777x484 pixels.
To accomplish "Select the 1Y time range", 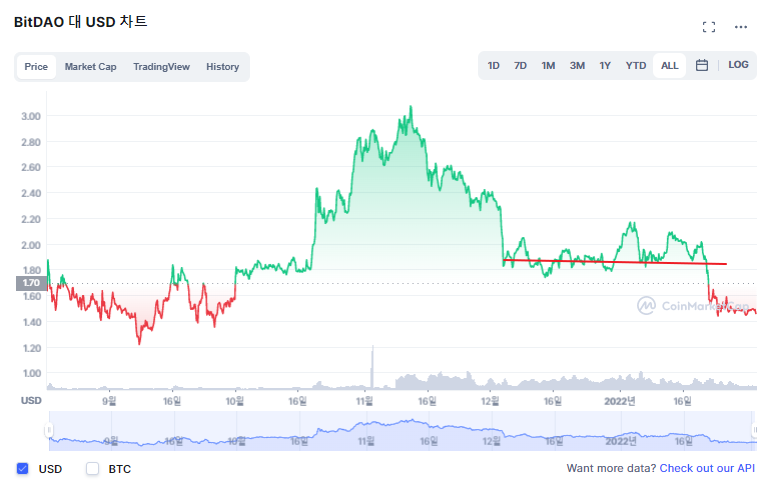I will tap(605, 65).
